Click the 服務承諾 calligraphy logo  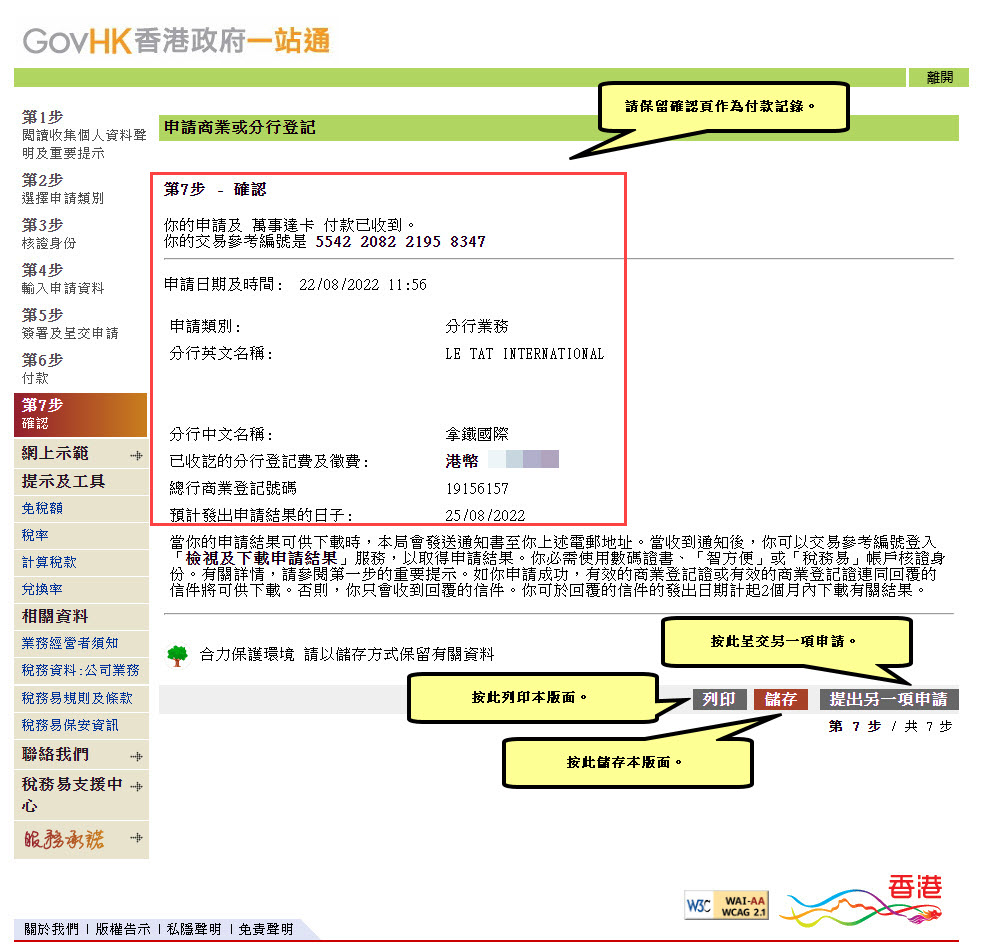[x=64, y=840]
